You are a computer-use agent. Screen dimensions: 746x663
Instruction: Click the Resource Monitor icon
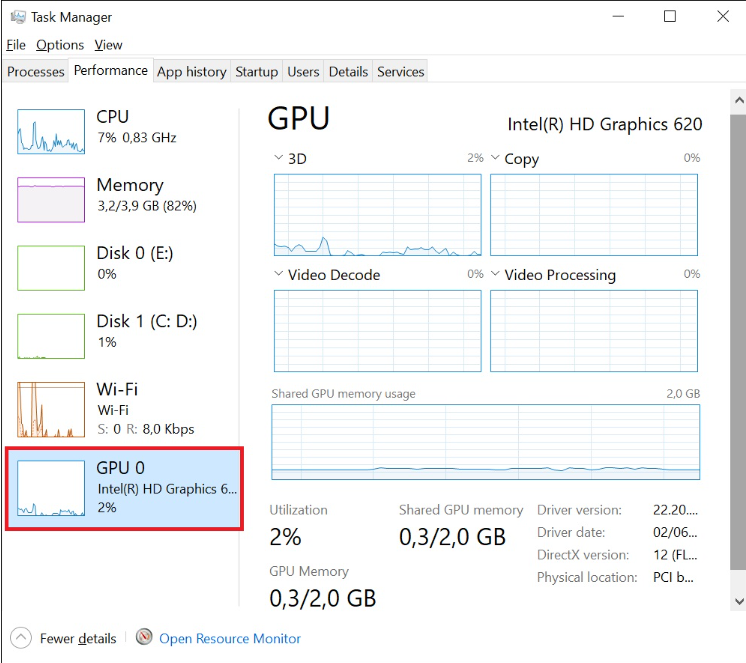[144, 638]
